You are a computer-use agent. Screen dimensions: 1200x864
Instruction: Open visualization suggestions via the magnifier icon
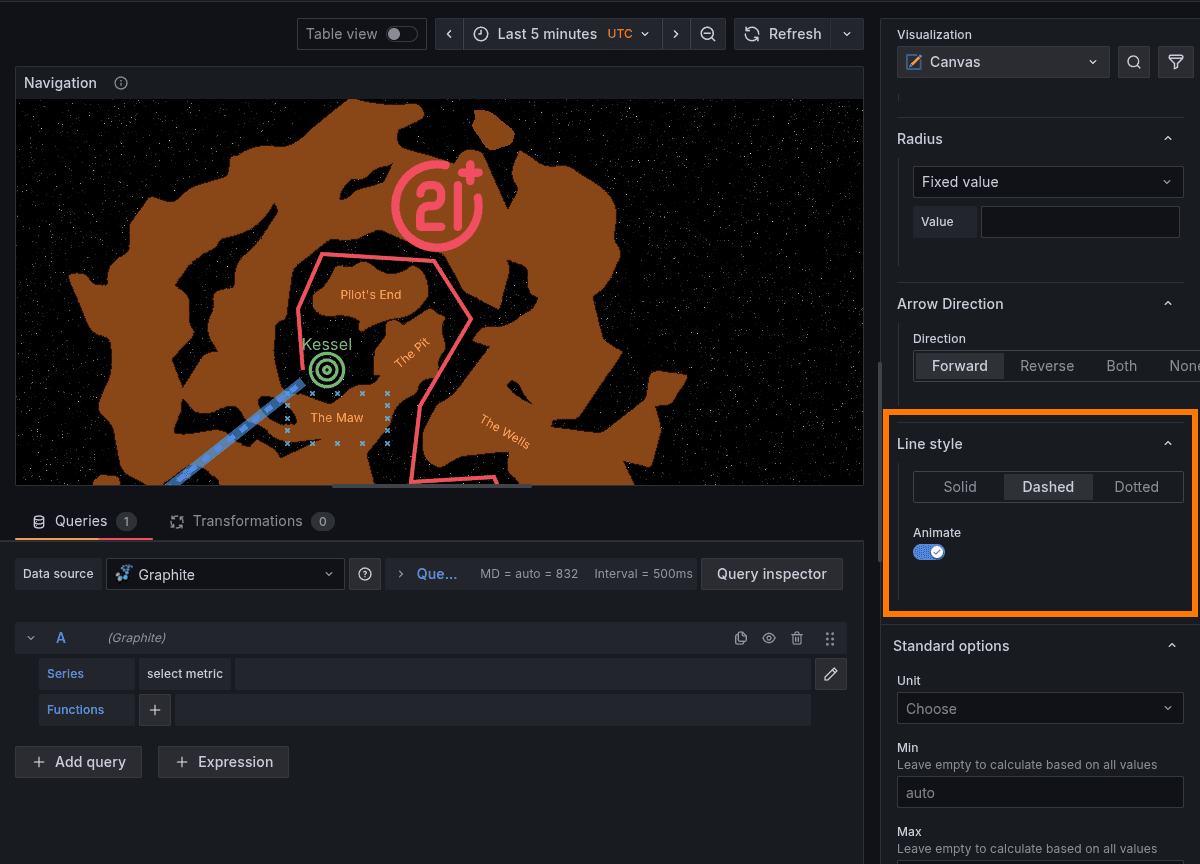[1134, 61]
